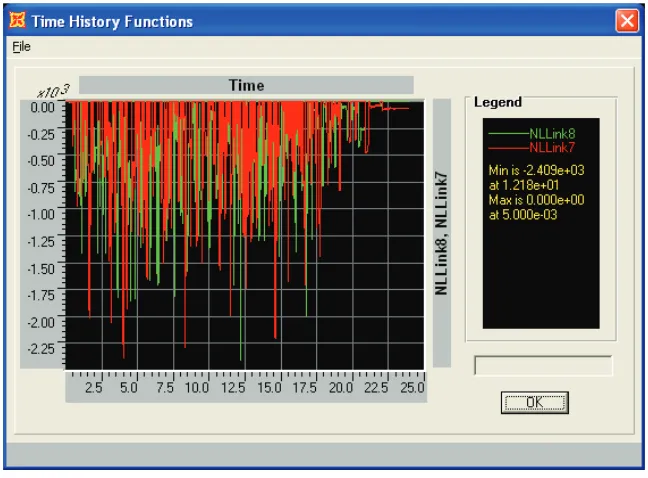Click the green NLLink8 legend line
The width and height of the screenshot is (648, 478).
[509, 134]
